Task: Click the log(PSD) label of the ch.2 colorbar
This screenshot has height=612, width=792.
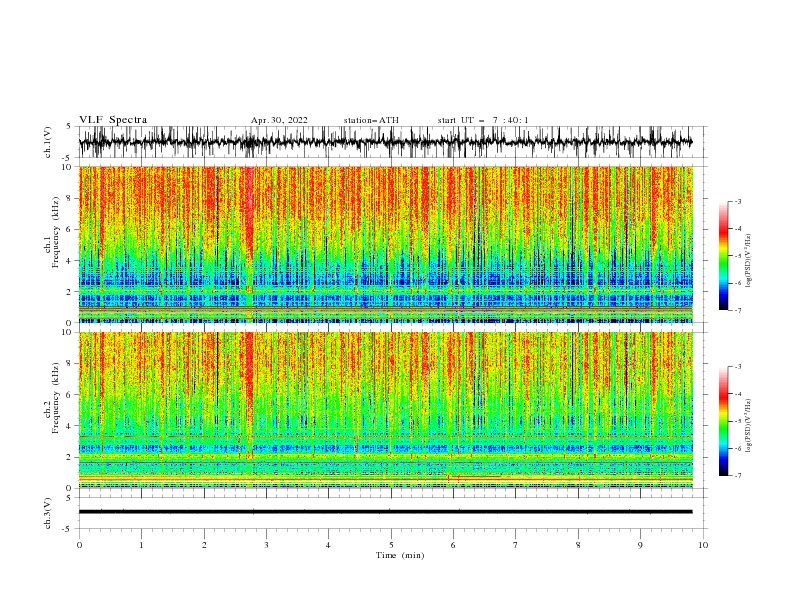Action: pyautogui.click(x=749, y=425)
